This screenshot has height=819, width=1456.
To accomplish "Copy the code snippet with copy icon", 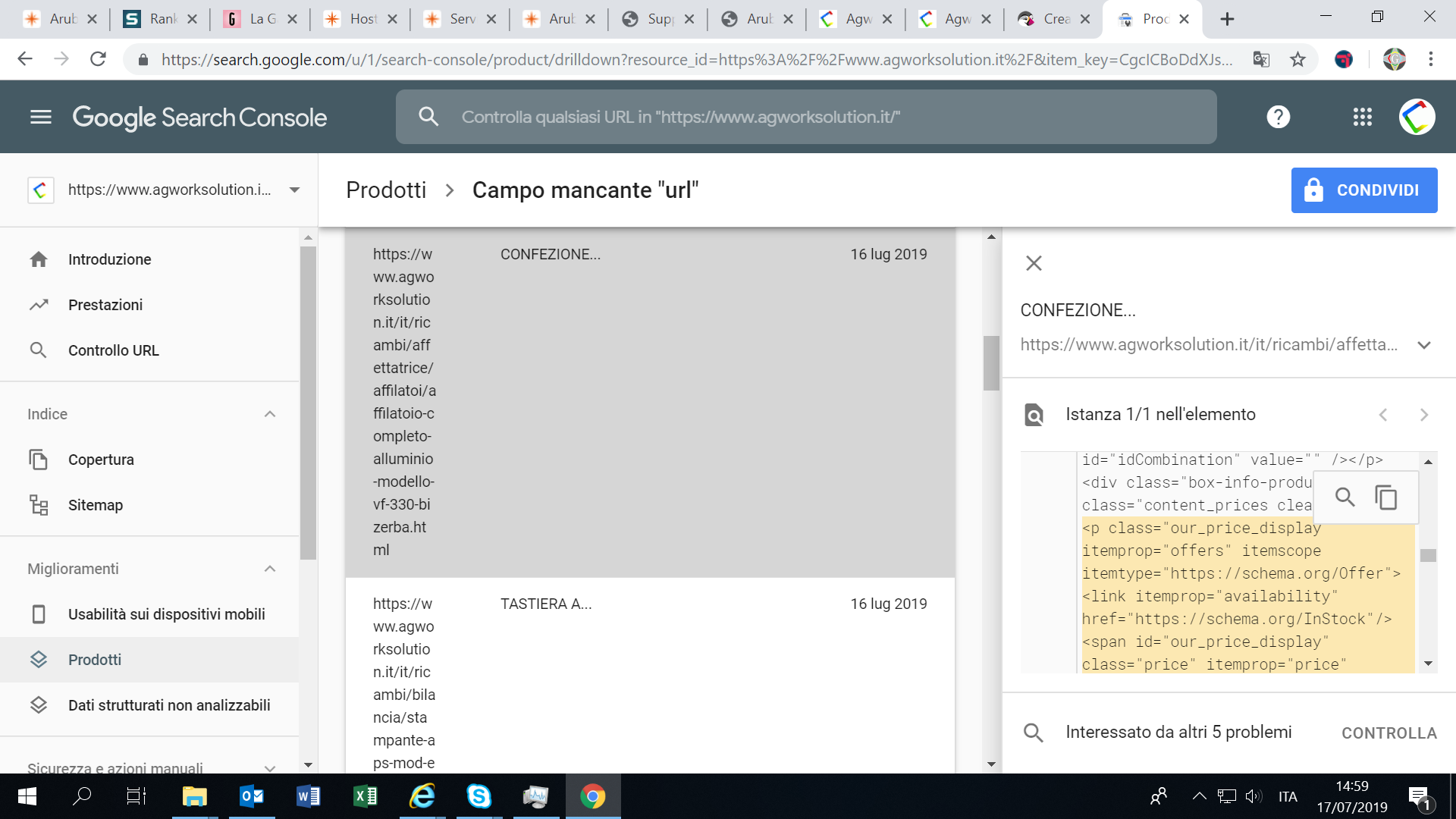I will [1386, 497].
